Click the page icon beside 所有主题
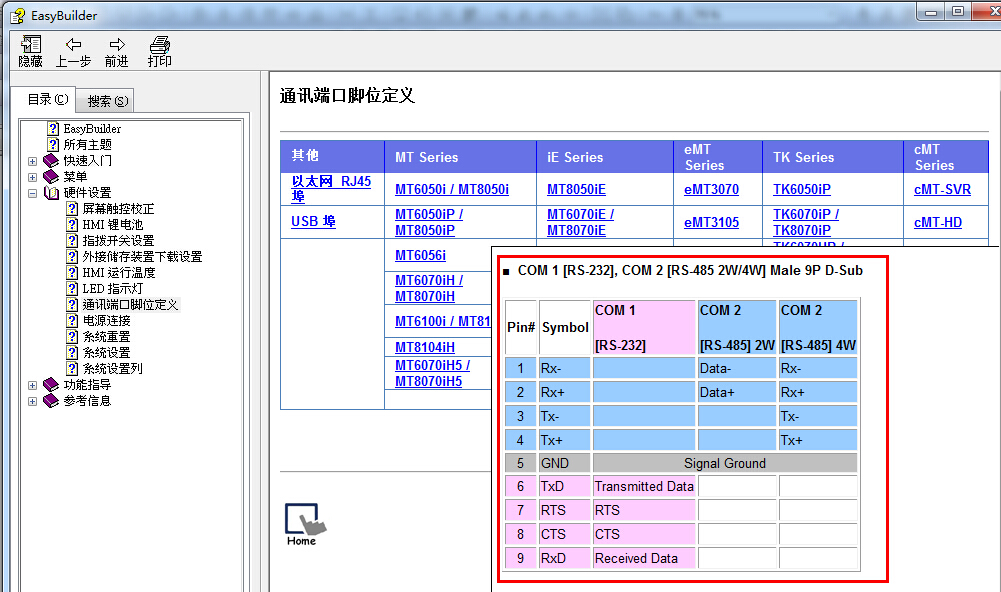Viewport: 1001px width, 592px height. [x=54, y=144]
